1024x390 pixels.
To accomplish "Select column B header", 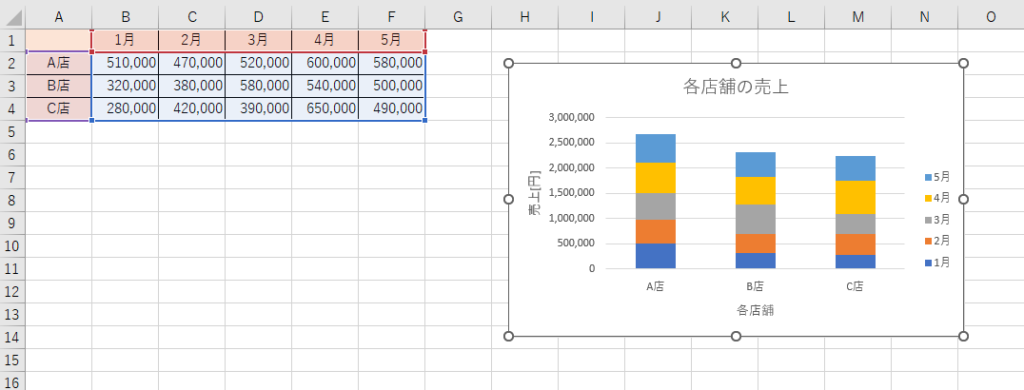I will click(x=125, y=17).
